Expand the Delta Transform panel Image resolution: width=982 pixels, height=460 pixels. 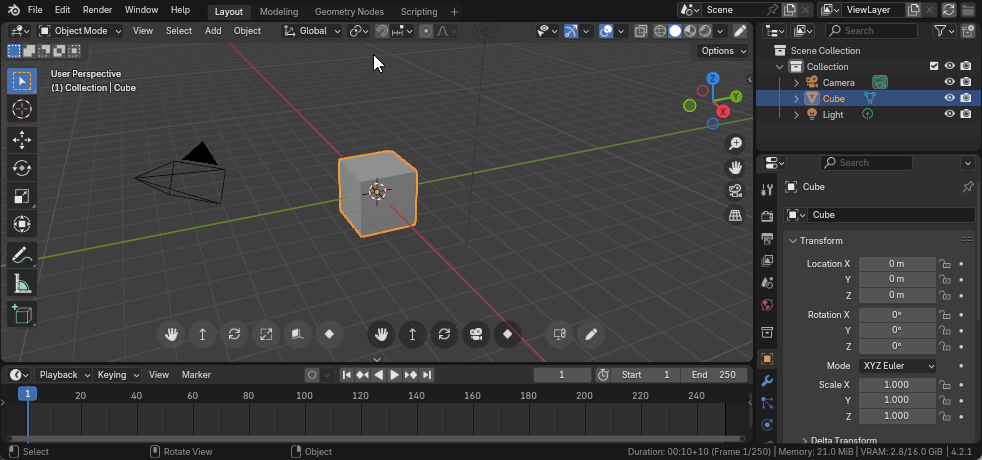pos(839,441)
